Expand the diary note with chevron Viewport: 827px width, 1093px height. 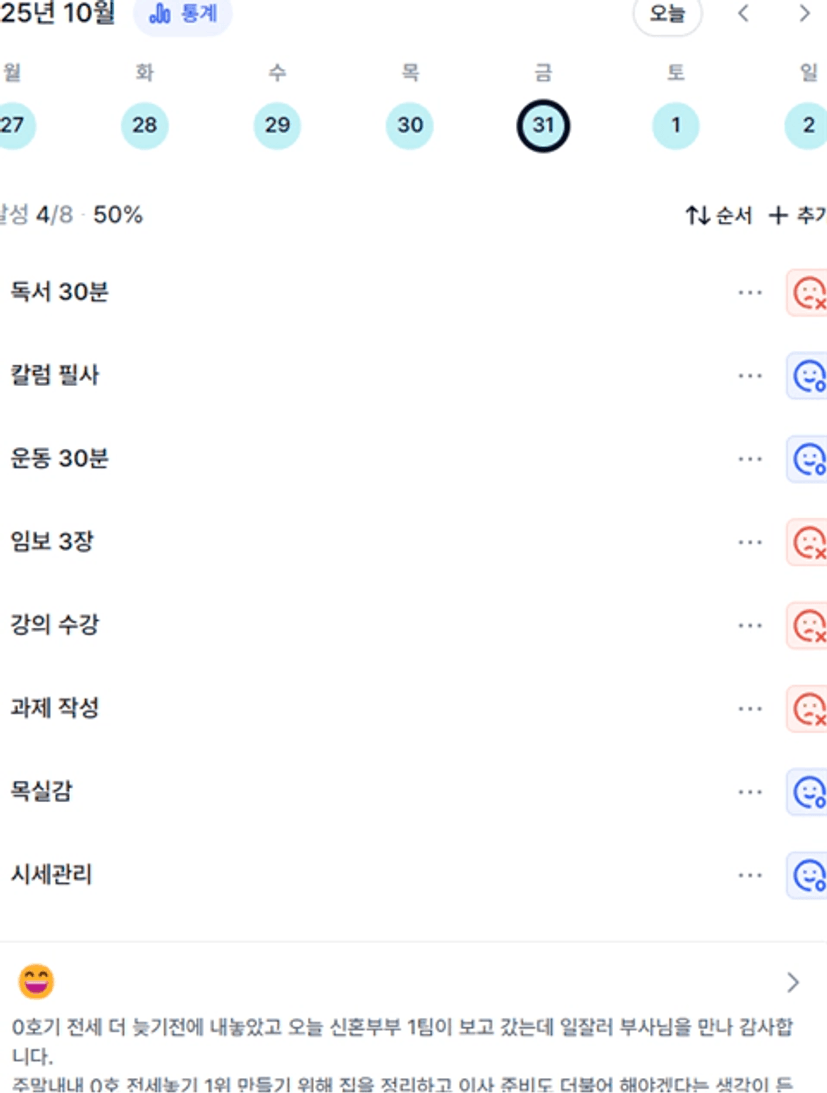pos(793,983)
